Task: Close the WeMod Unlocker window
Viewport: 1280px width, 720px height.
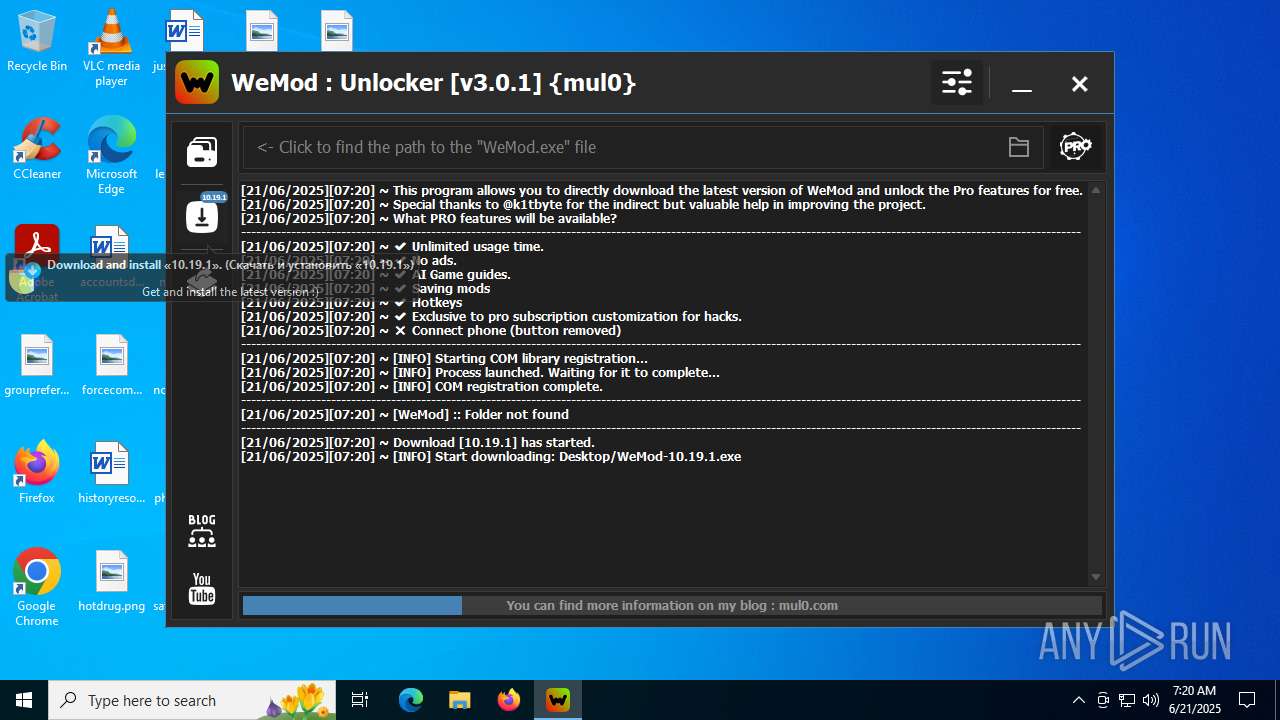Action: [x=1080, y=84]
